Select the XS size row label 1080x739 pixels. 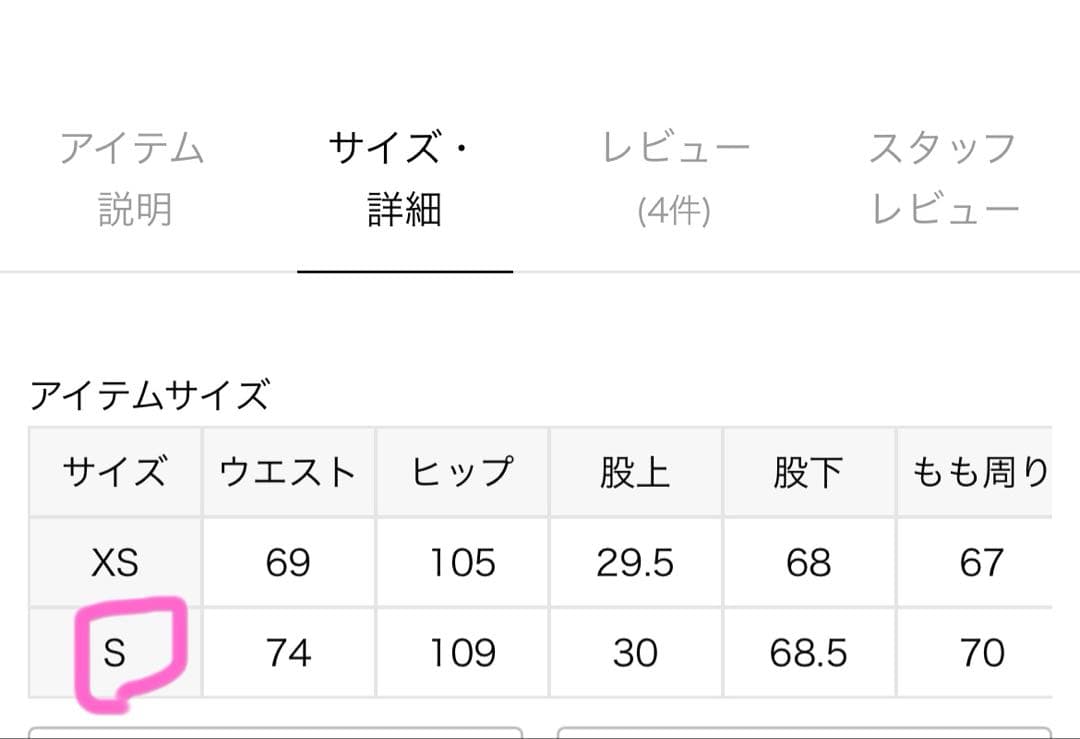114,563
